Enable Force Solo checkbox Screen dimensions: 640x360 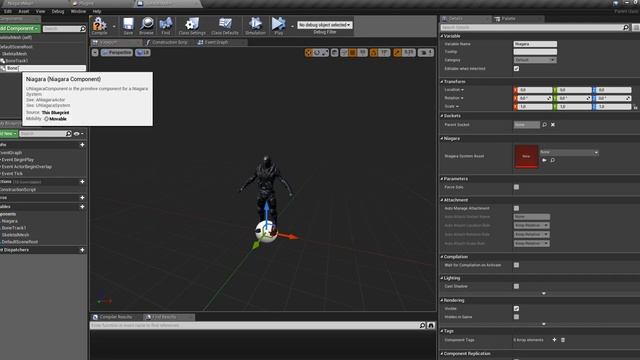pos(516,187)
